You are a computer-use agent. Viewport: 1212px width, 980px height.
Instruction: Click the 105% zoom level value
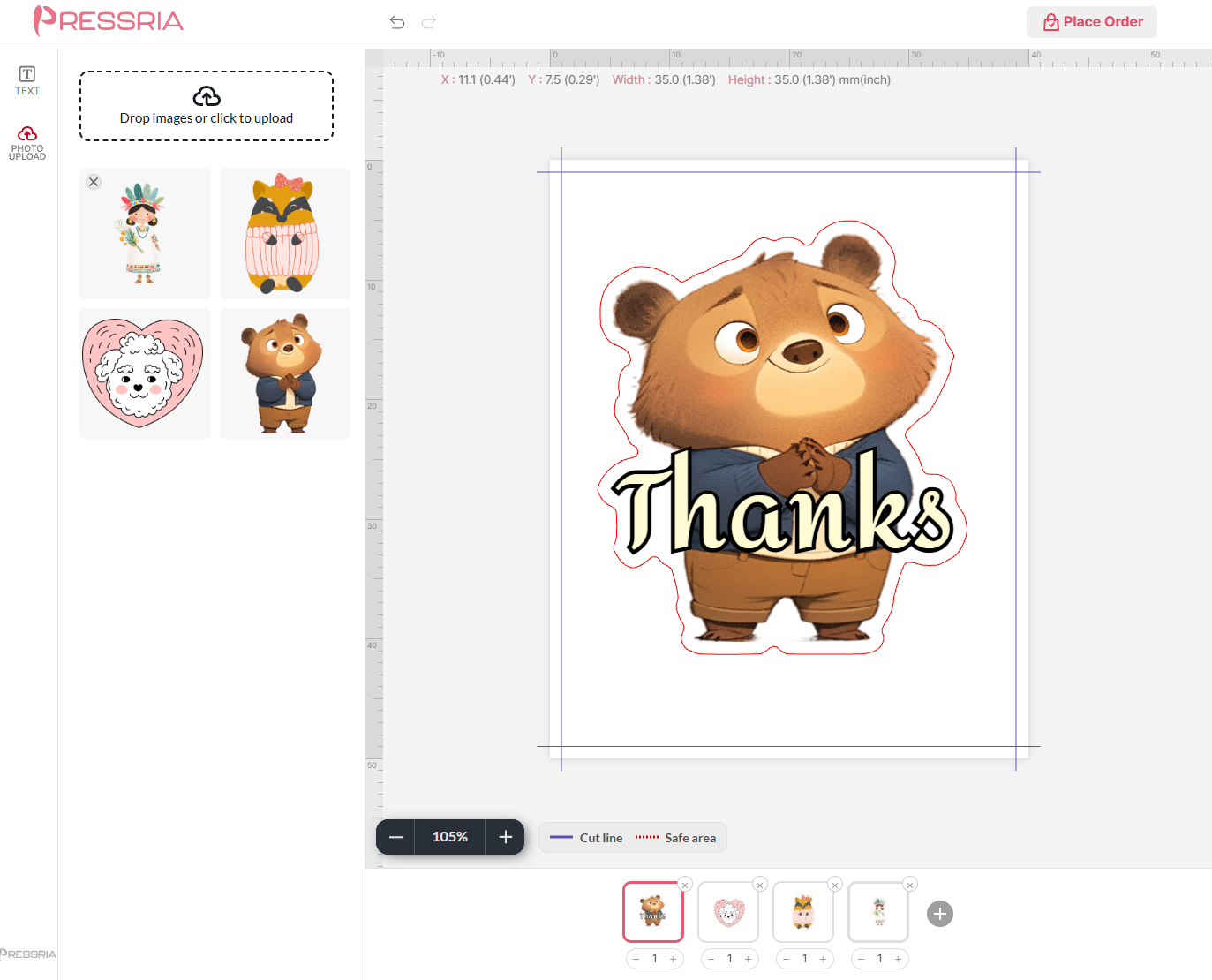tap(450, 837)
